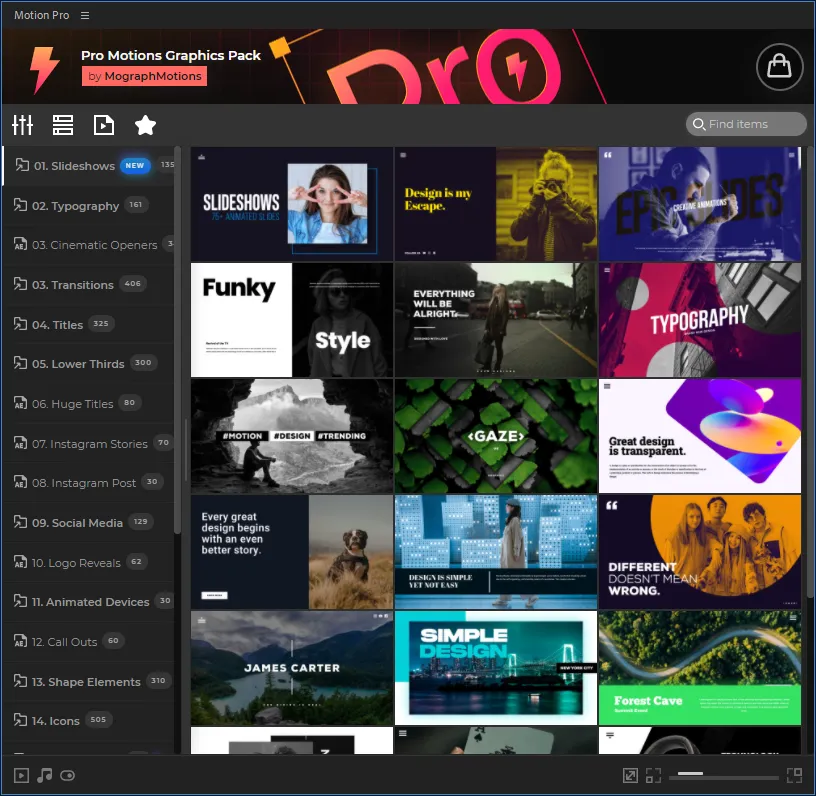Click the large thumbnail size icon at bottom right
816x796 pixels.
tap(794, 775)
